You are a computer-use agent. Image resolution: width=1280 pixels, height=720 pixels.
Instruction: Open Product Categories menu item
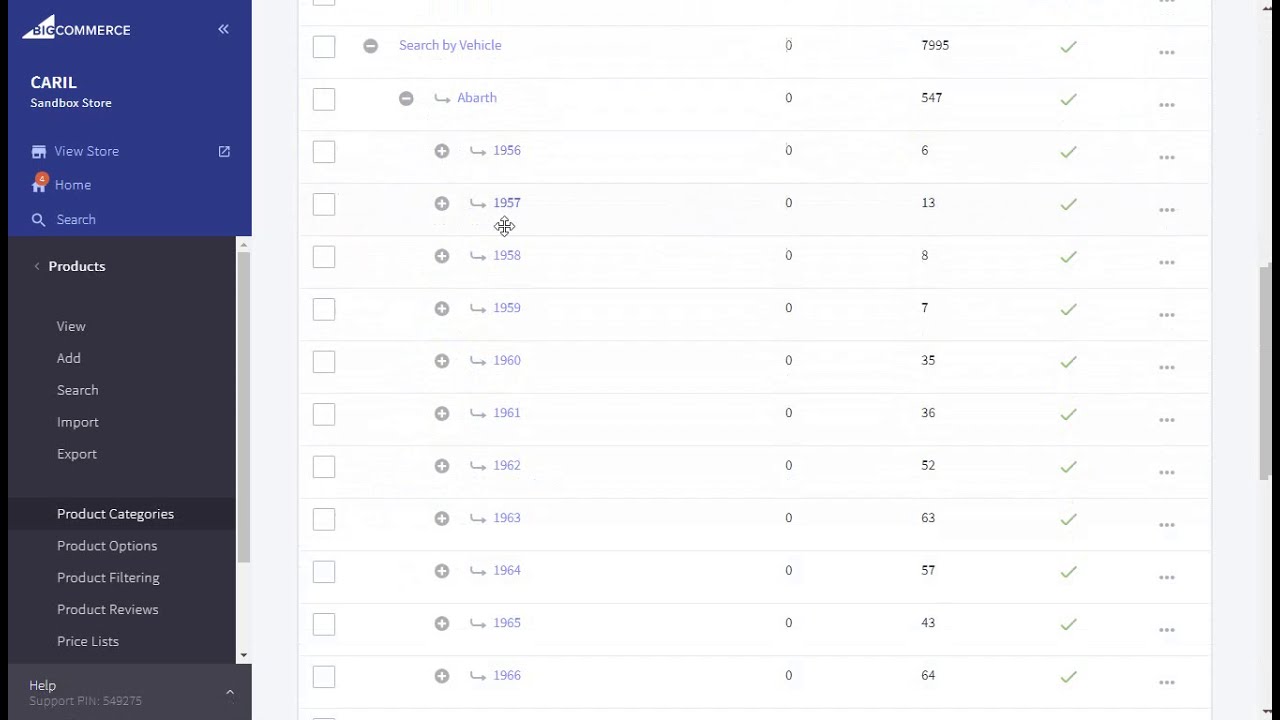(x=115, y=514)
